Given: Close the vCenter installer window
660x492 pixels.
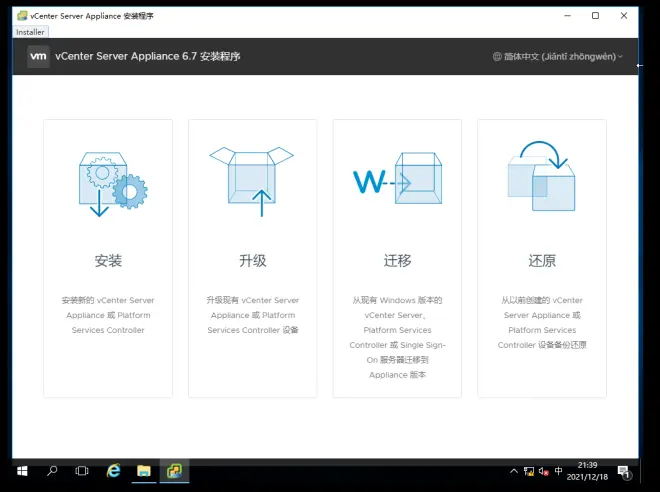Looking at the screenshot, I should click(624, 16).
